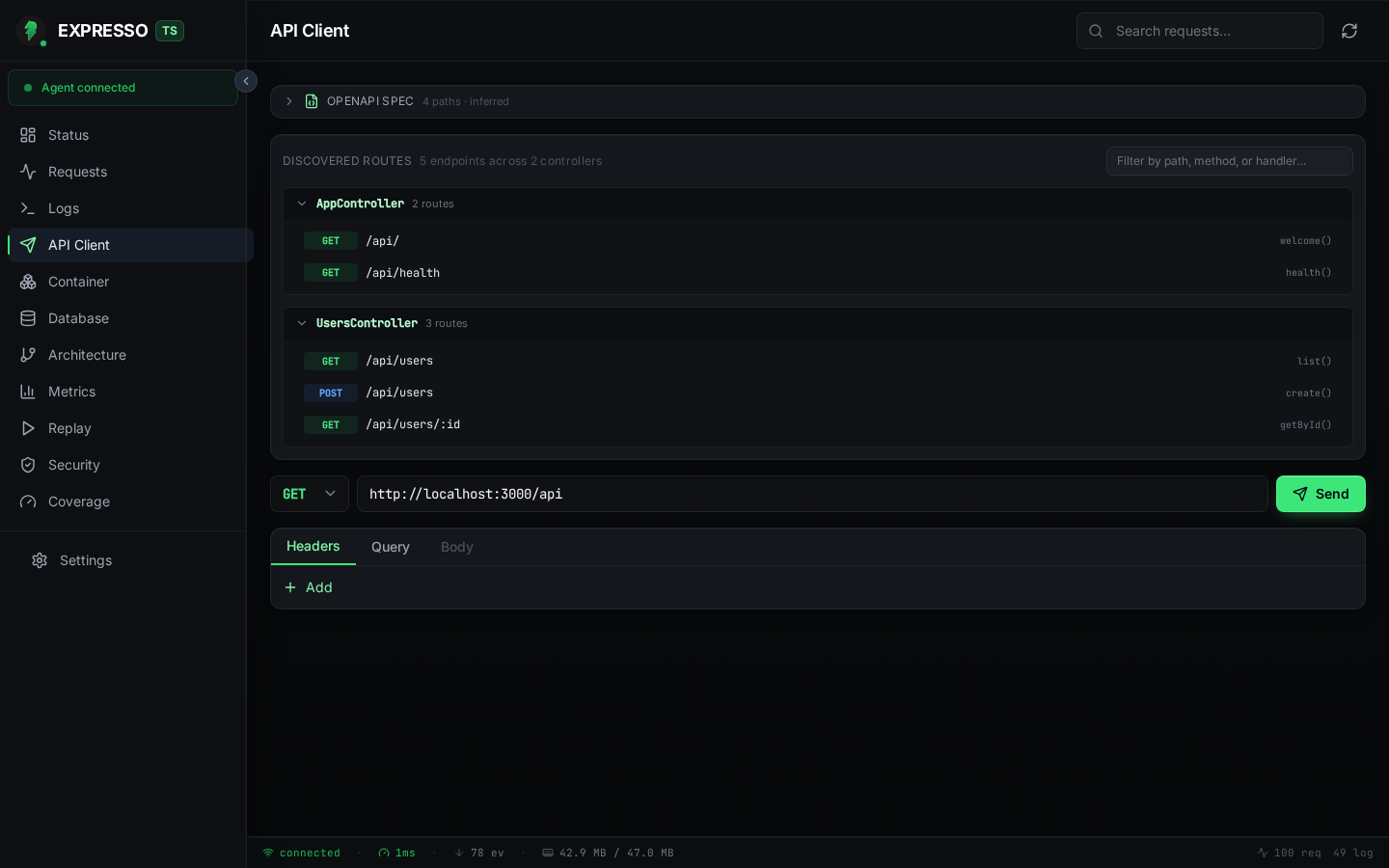Image resolution: width=1389 pixels, height=868 pixels.
Task: Click the getById() handler label
Action: pos(1305,424)
